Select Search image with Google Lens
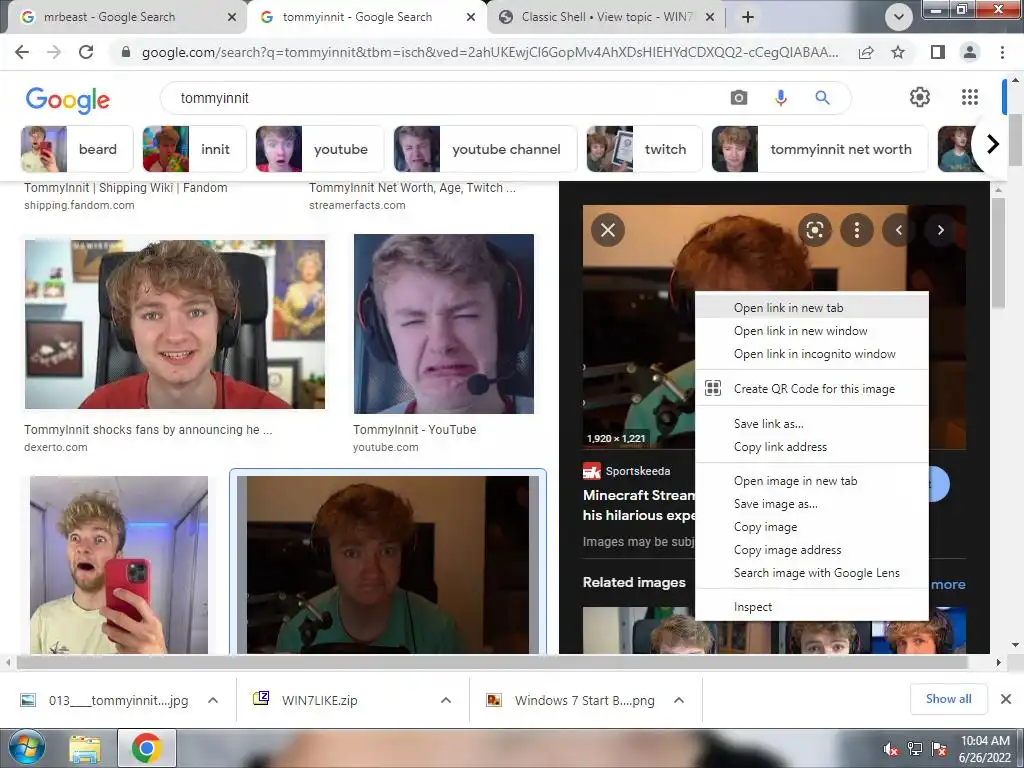1024x768 pixels. coord(812,573)
